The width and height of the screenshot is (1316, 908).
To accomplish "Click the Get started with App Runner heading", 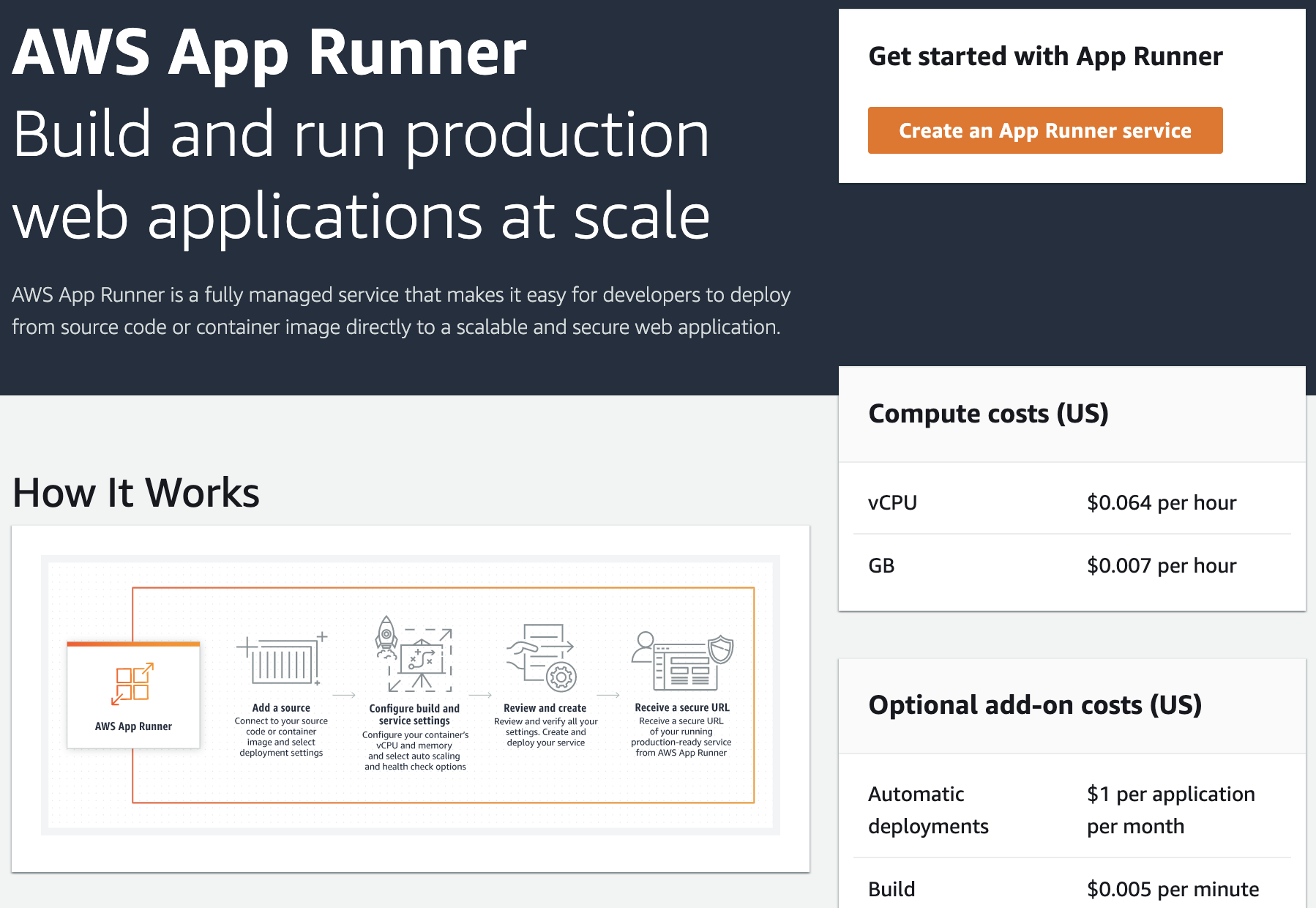I will 1045,56.
